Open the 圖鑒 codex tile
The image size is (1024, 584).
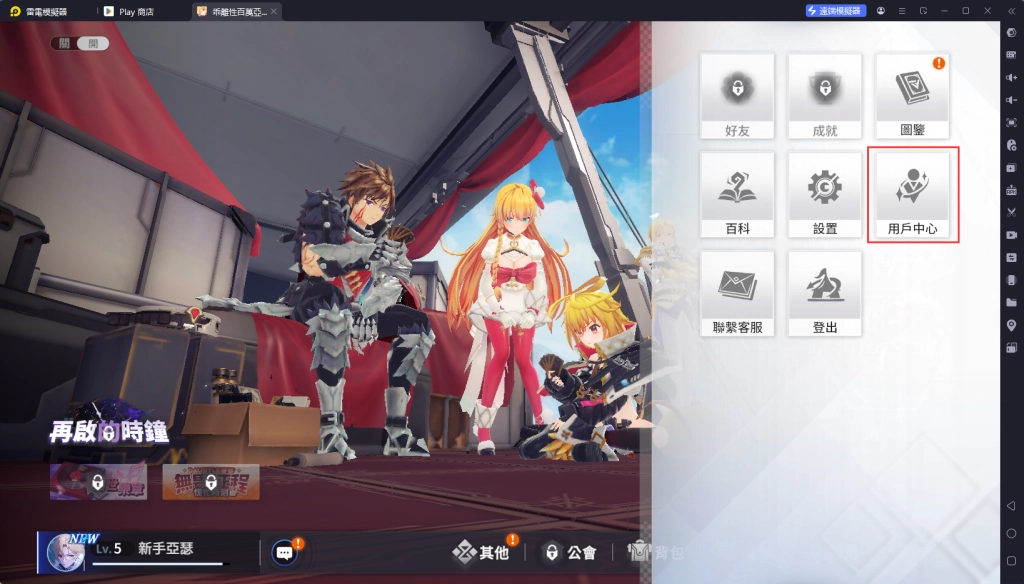pyautogui.click(x=912, y=96)
